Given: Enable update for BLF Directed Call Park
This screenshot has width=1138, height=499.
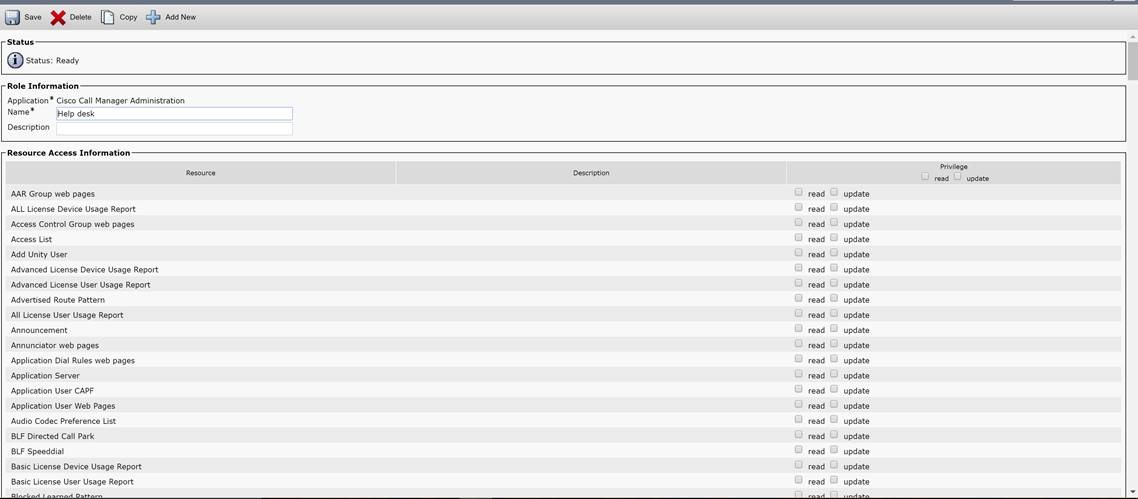Looking at the screenshot, I should [x=834, y=435].
